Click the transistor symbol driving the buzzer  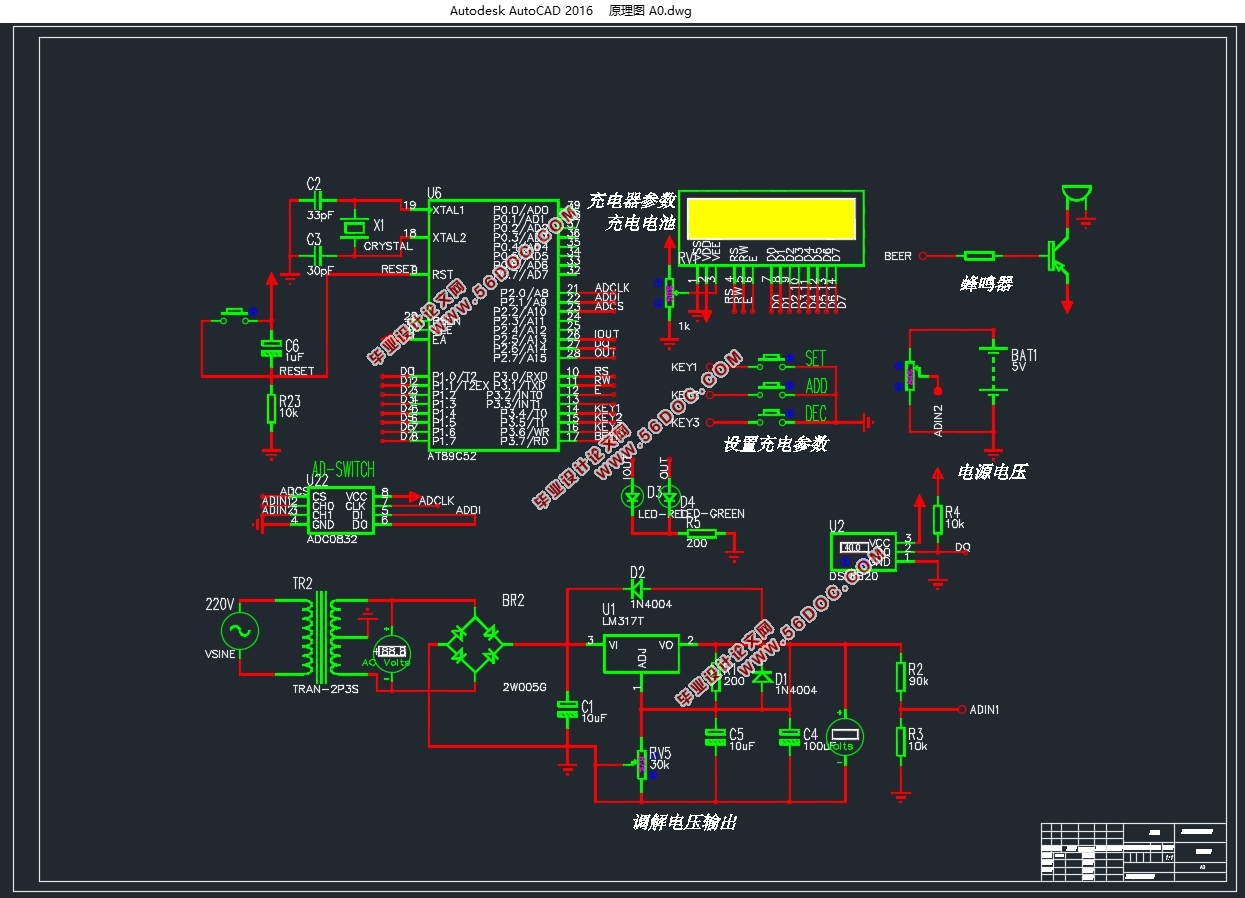[x=1058, y=256]
